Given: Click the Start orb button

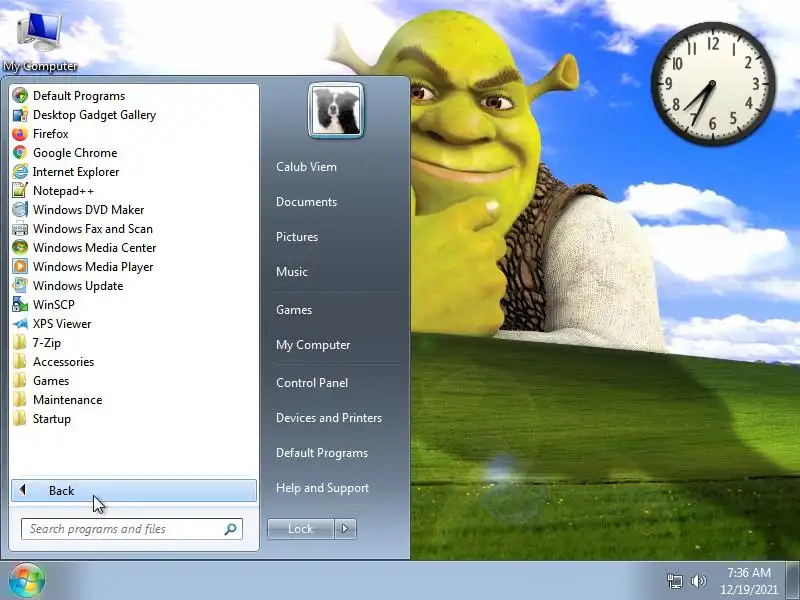Looking at the screenshot, I should point(27,581).
